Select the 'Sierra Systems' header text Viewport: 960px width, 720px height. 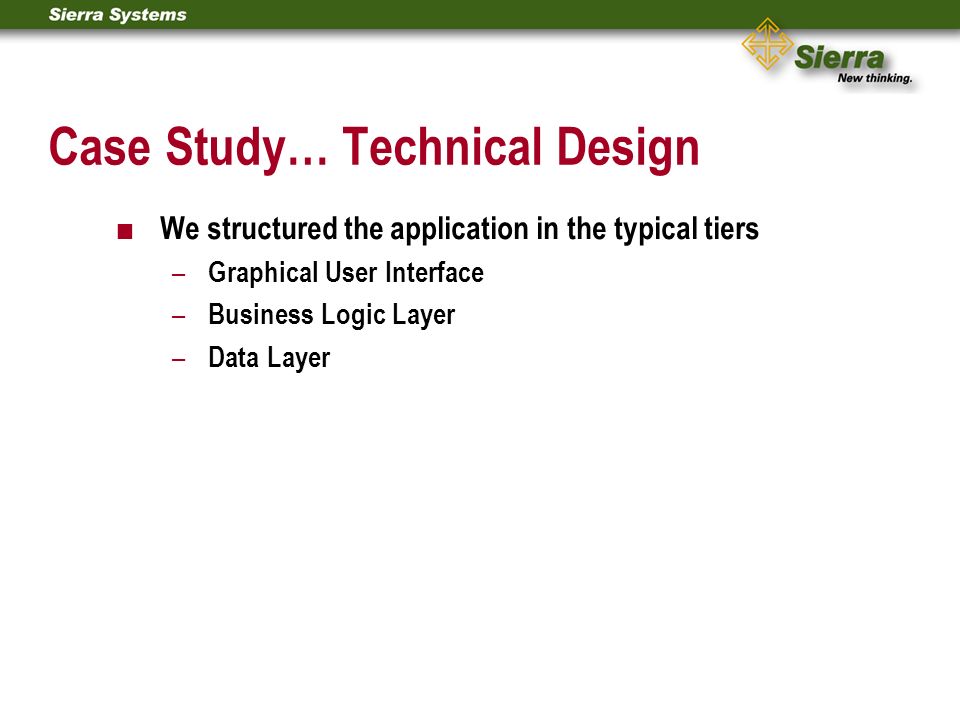118,15
